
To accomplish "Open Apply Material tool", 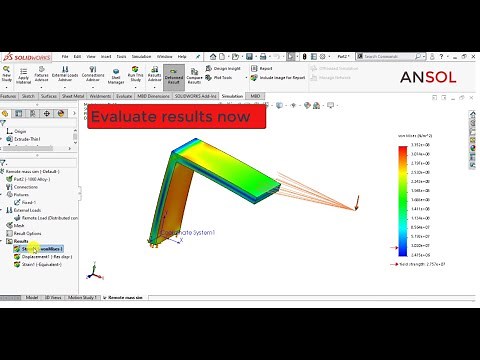I will pos(23,76).
